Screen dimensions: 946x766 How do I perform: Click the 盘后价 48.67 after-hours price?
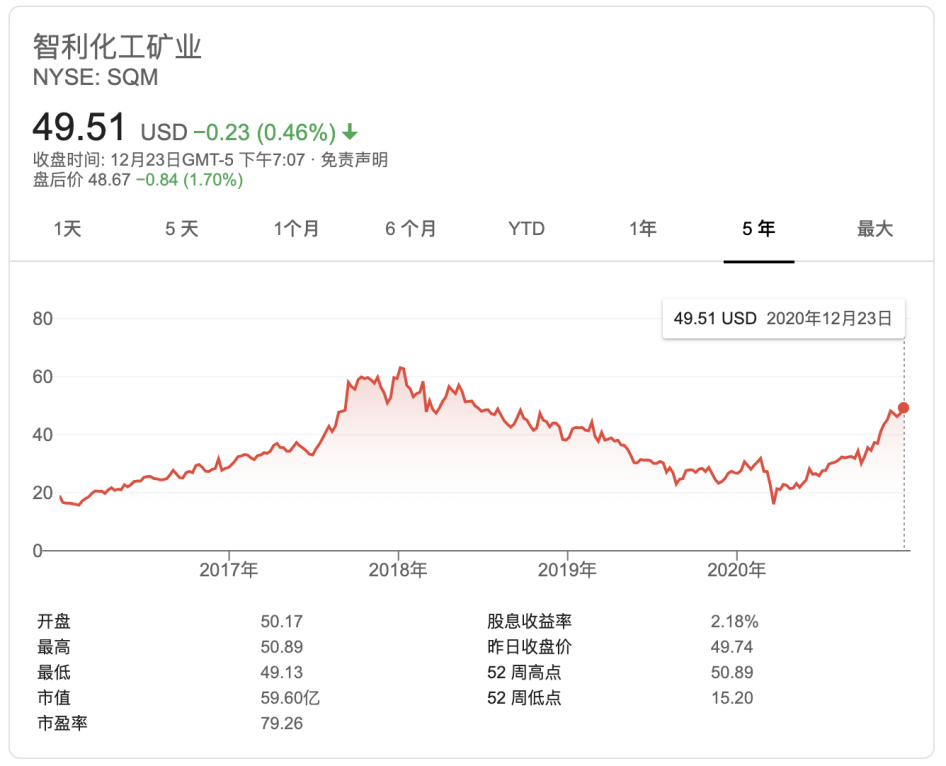(110, 180)
